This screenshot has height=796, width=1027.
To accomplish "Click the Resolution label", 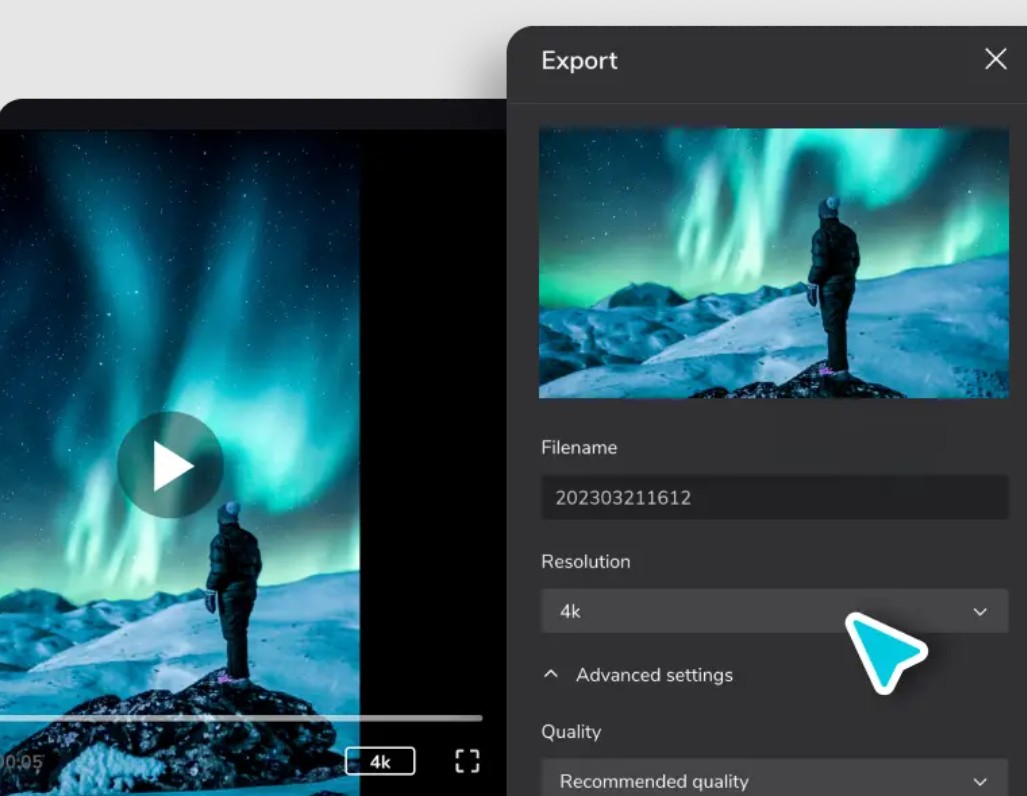I will (585, 561).
